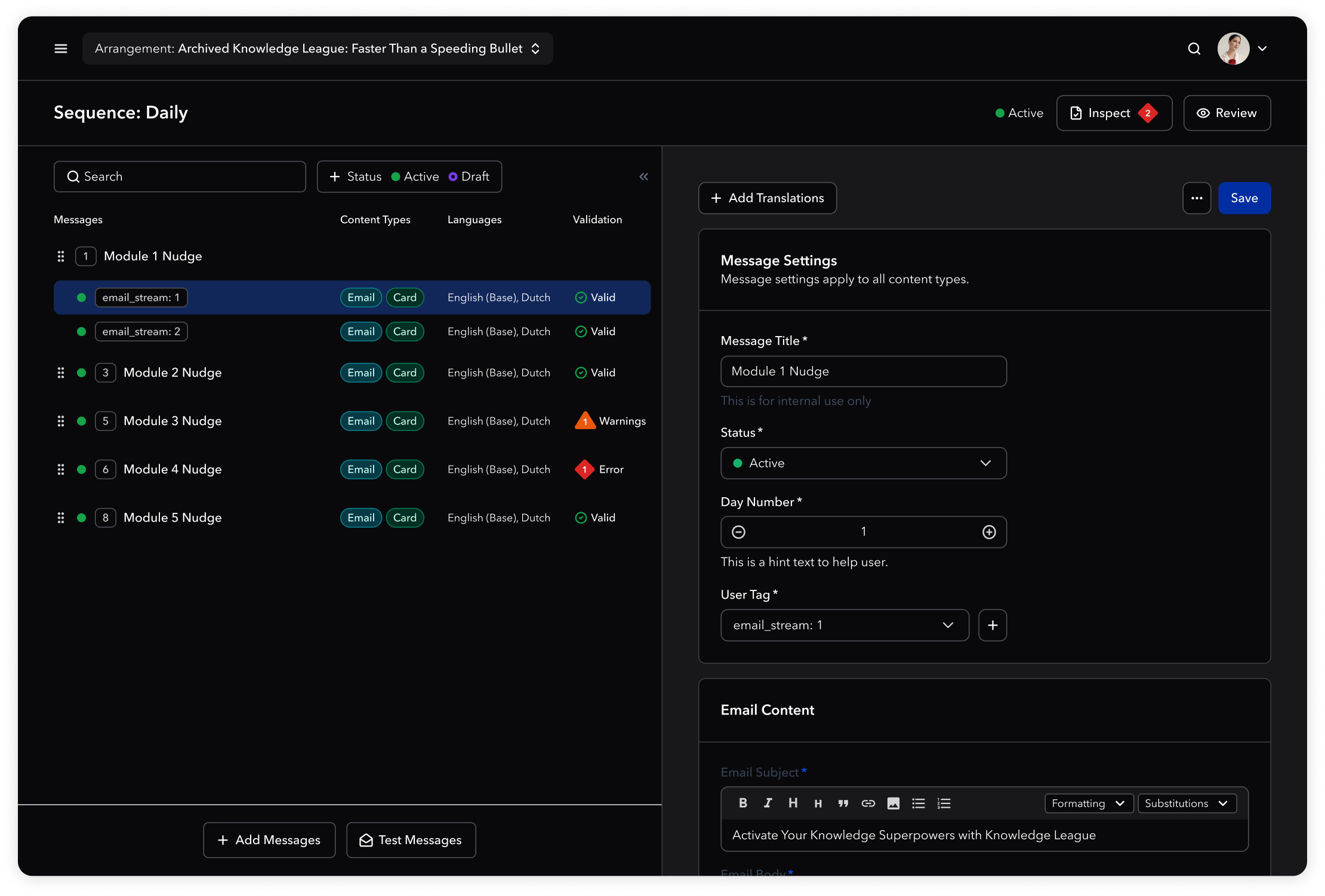Image resolution: width=1325 pixels, height=896 pixels.
Task: Click the Message Title input field
Action: click(x=863, y=371)
